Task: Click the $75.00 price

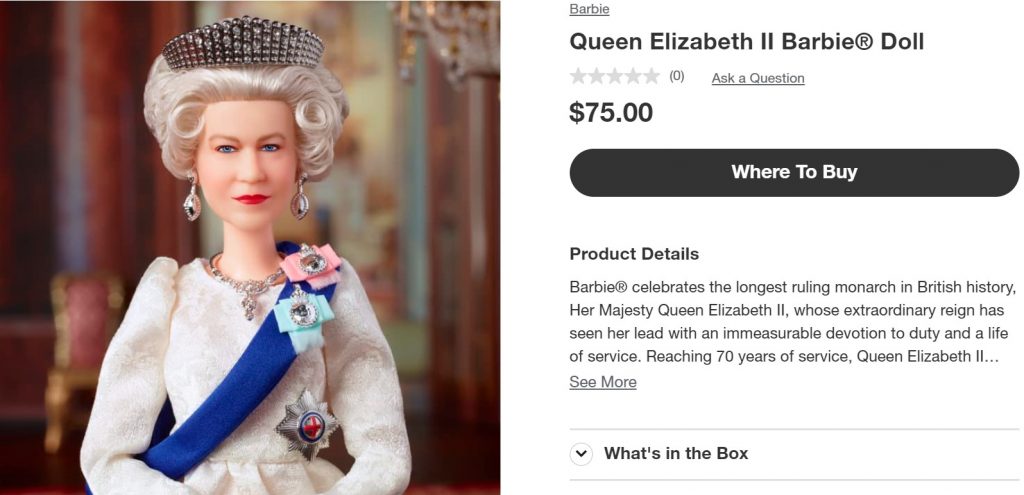Action: pos(611,113)
